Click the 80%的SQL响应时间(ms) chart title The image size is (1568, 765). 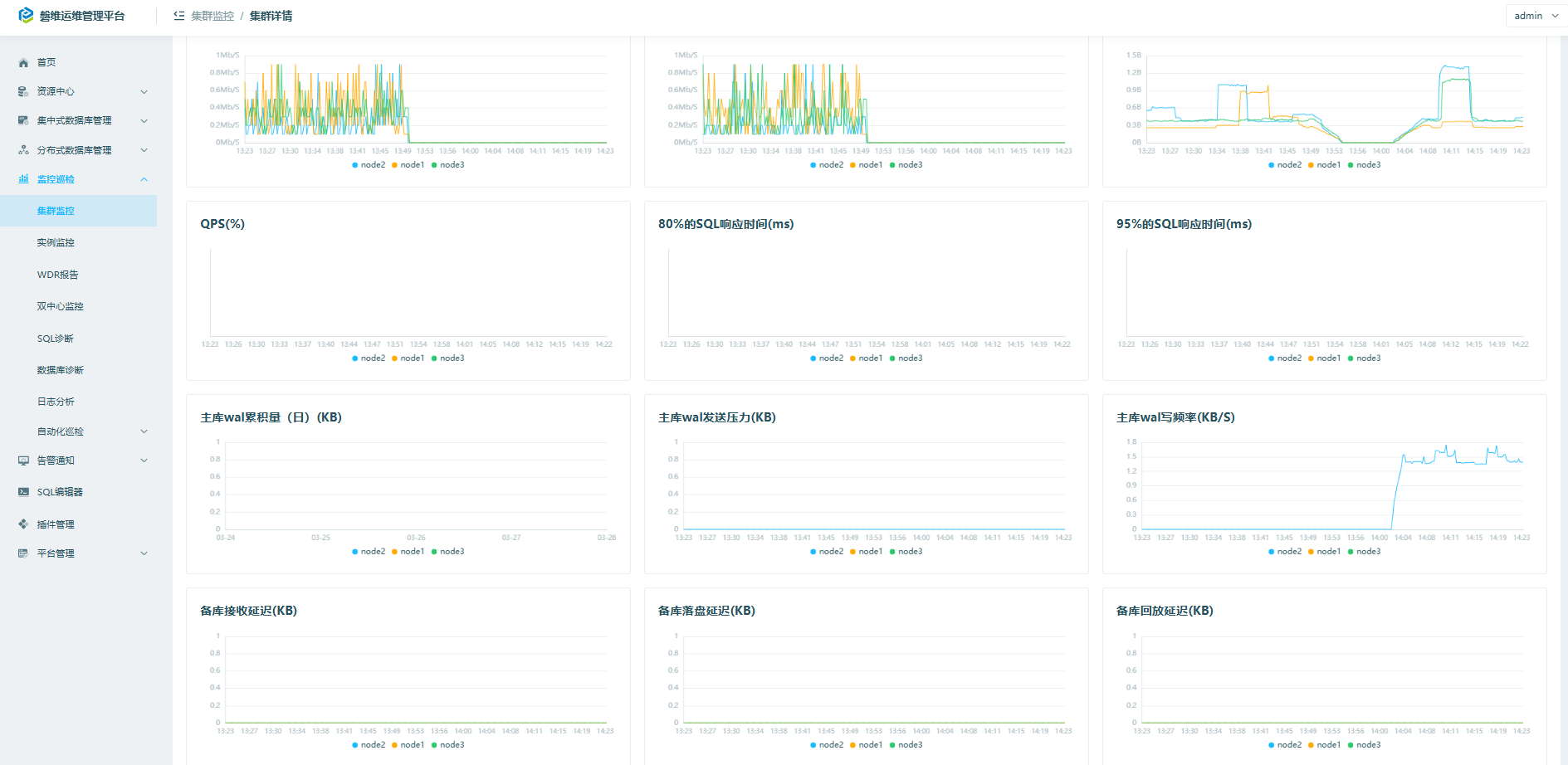pos(725,224)
